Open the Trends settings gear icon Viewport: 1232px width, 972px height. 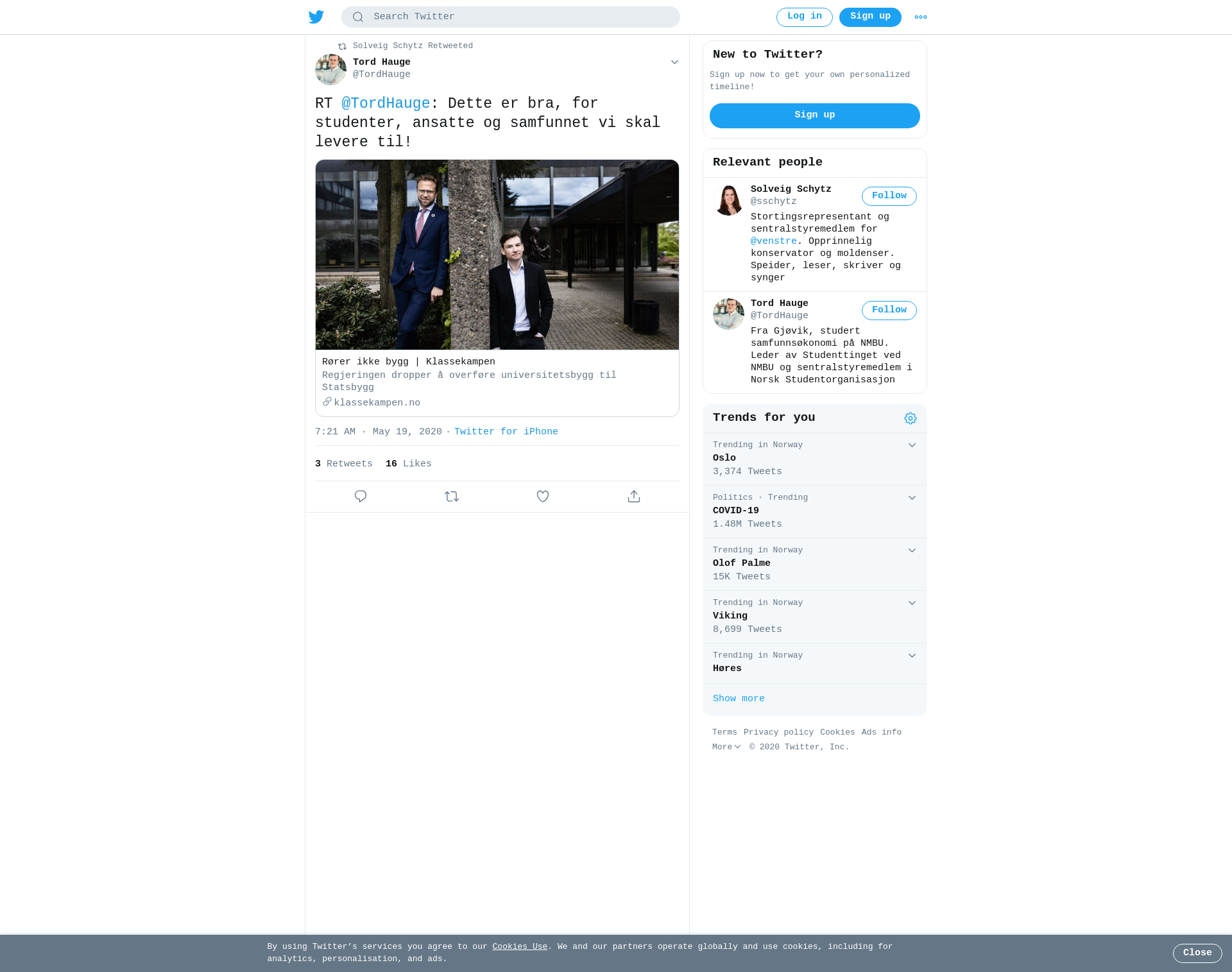(910, 418)
